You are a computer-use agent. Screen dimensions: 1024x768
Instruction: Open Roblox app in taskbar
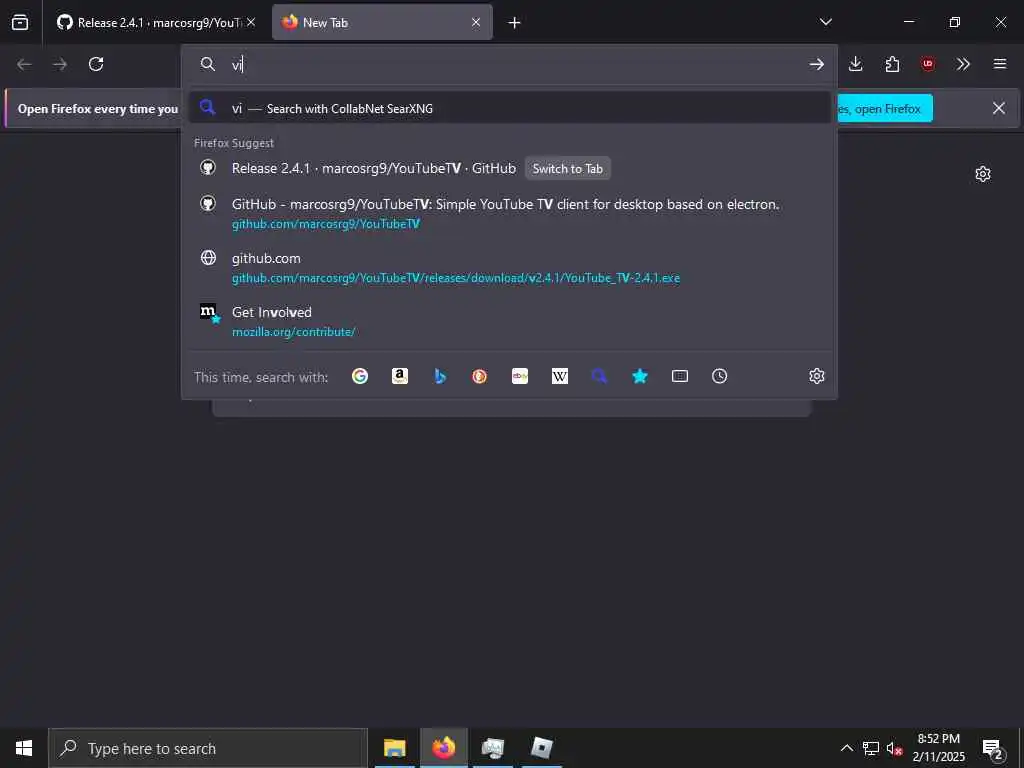542,748
